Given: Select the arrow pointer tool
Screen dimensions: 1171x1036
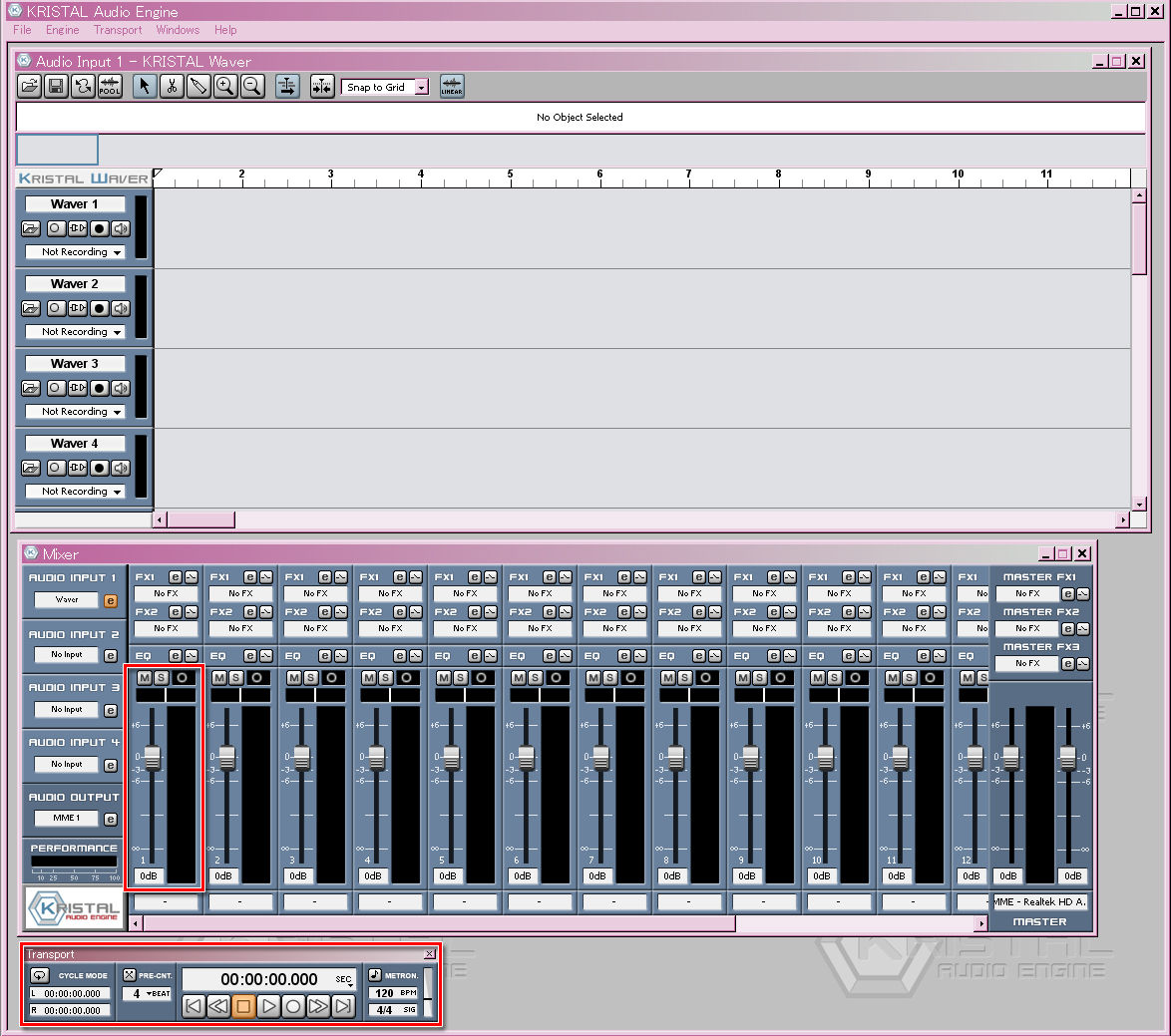Looking at the screenshot, I should [145, 87].
